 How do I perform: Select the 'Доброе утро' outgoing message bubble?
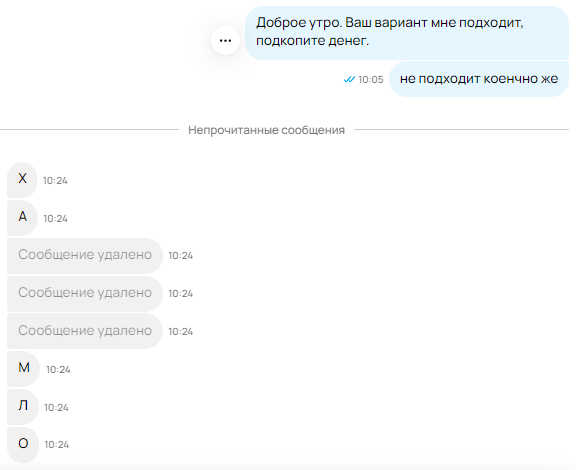(x=407, y=32)
